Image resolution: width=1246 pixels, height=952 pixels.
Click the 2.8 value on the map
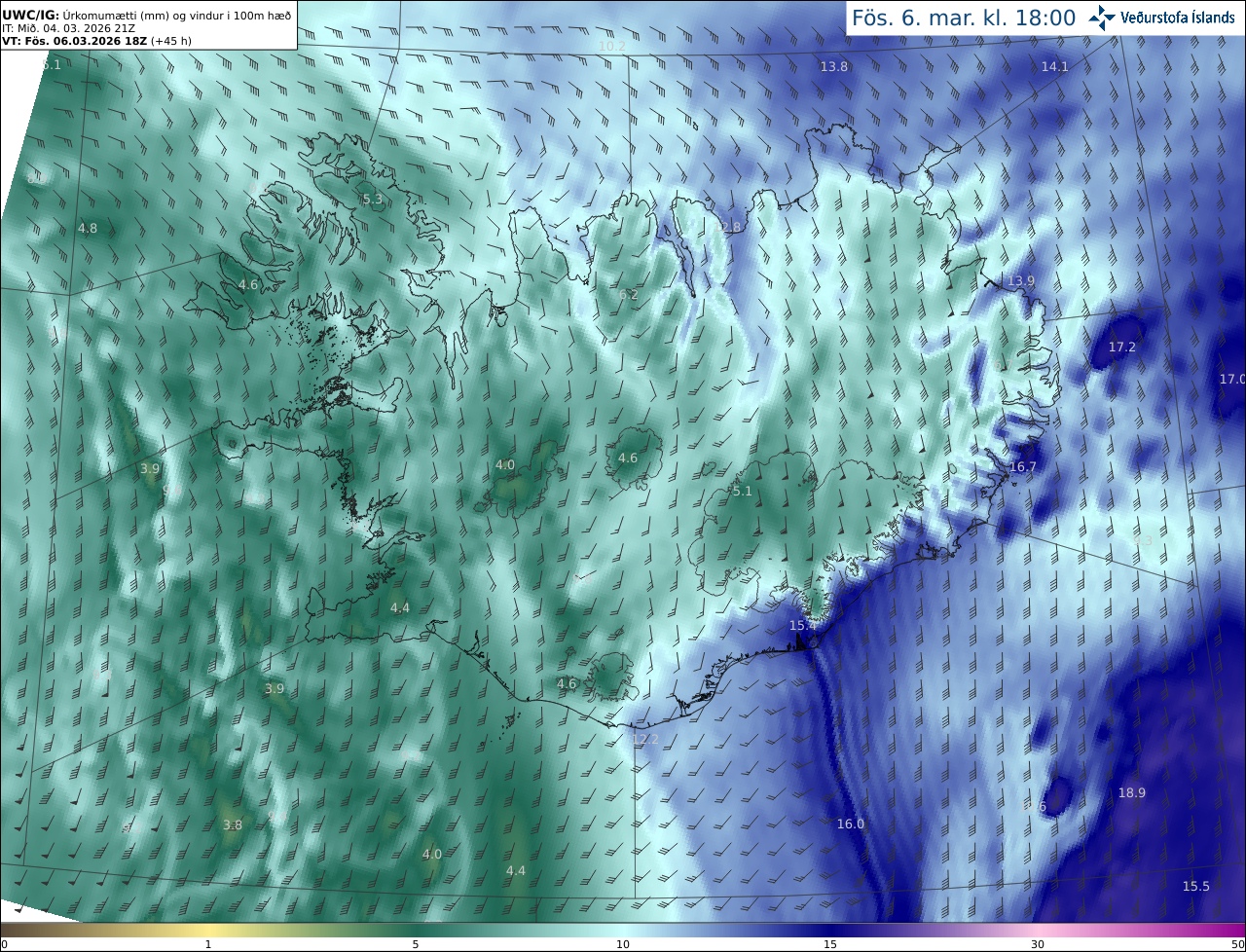point(731,227)
